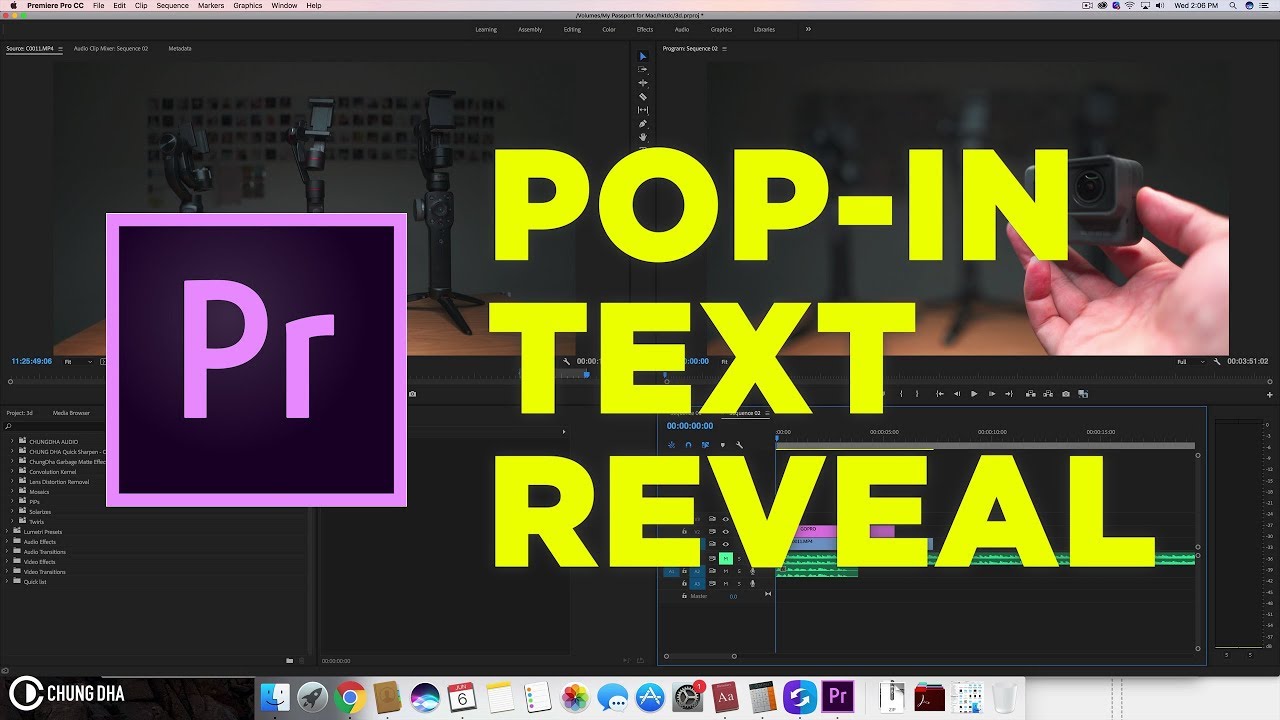
Task: Open System Preferences from the Dock
Action: click(688, 696)
